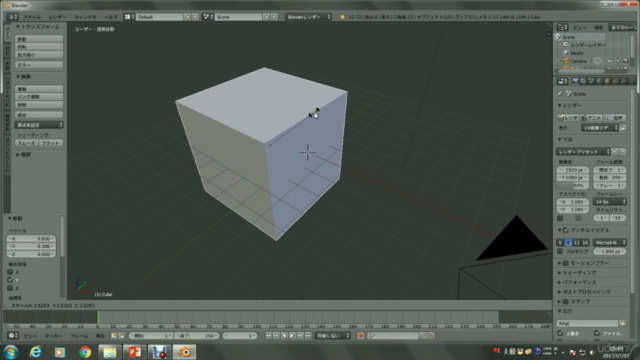Click the レンダ render image button

[568, 118]
